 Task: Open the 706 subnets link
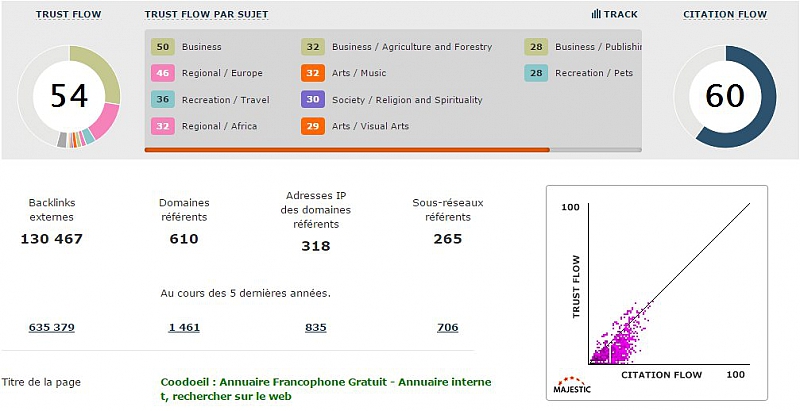(448, 327)
